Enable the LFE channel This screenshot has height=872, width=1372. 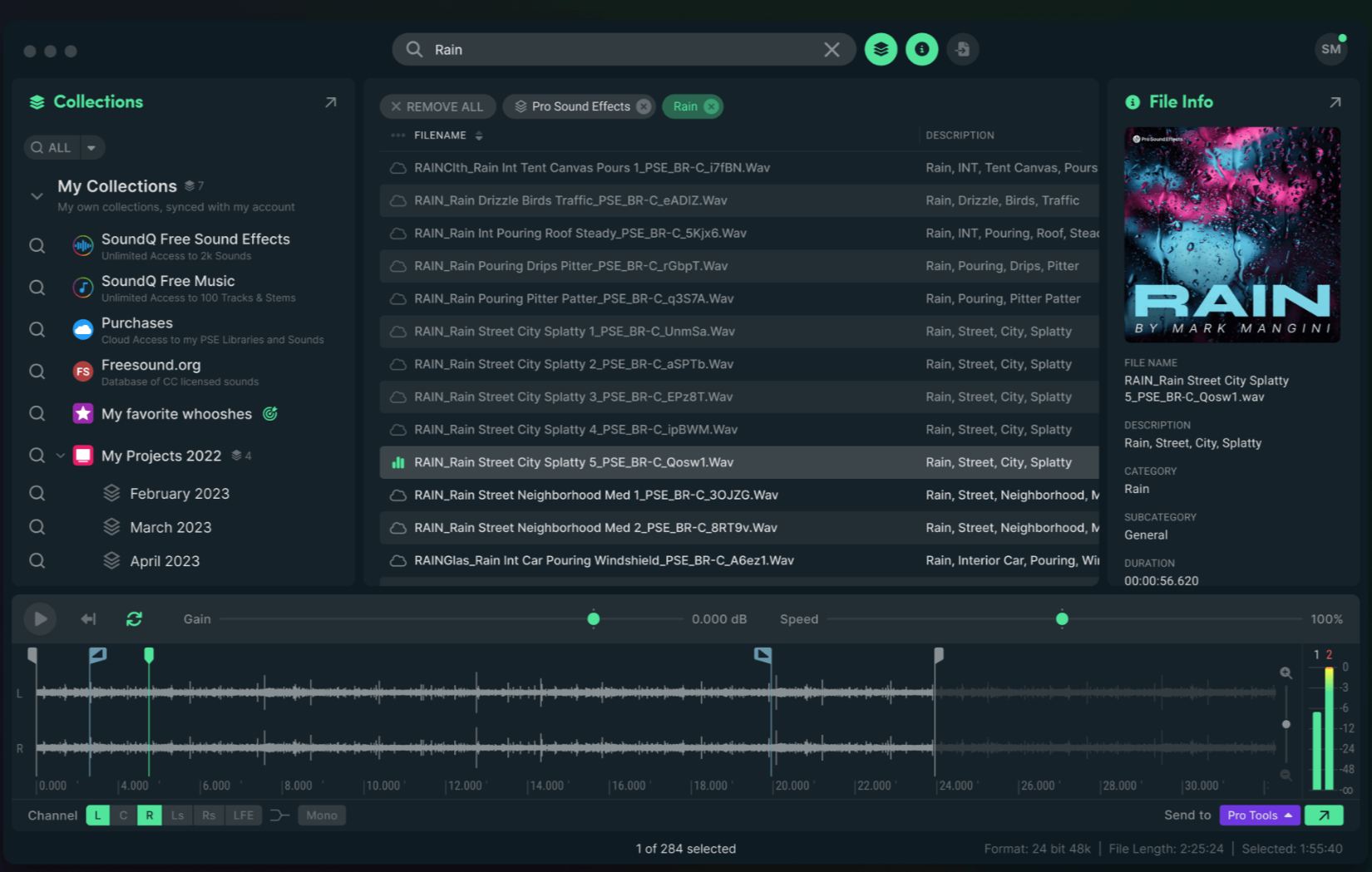[x=244, y=815]
